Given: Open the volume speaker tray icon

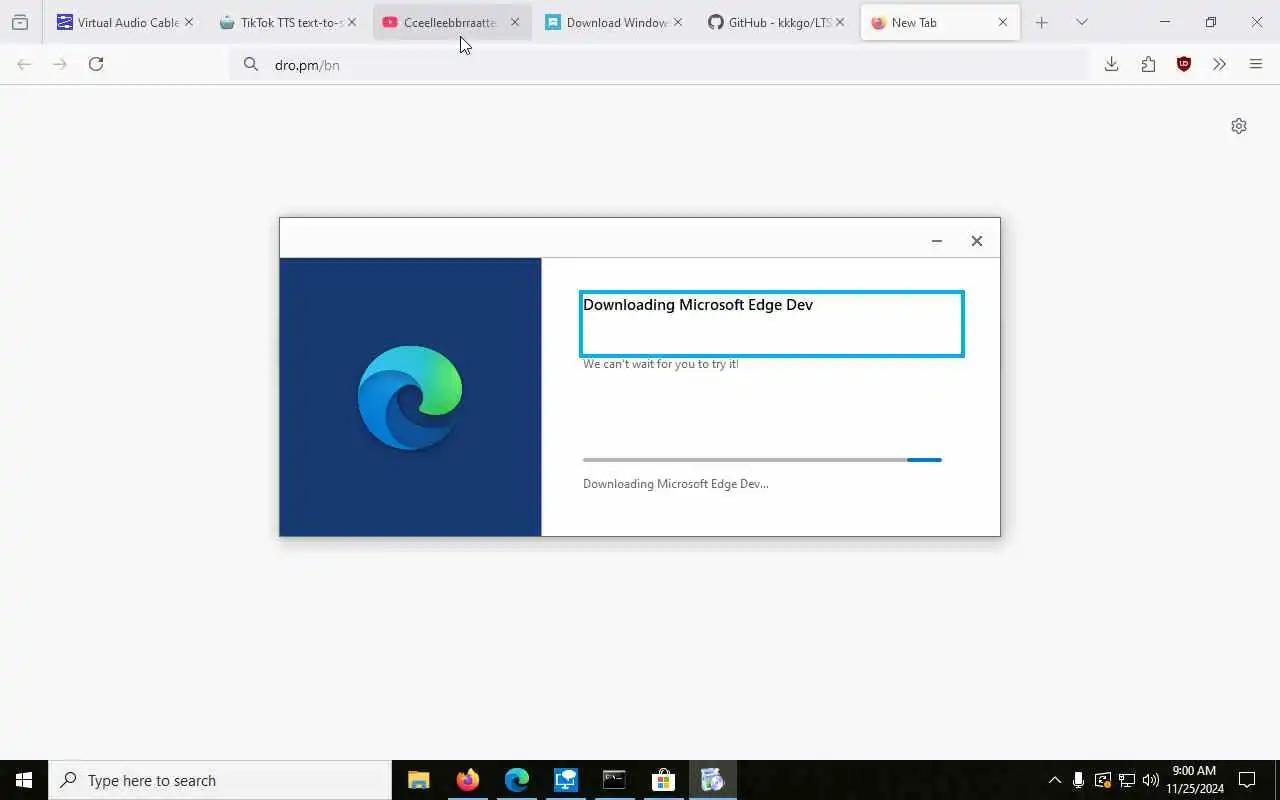Looking at the screenshot, I should pyautogui.click(x=1150, y=780).
